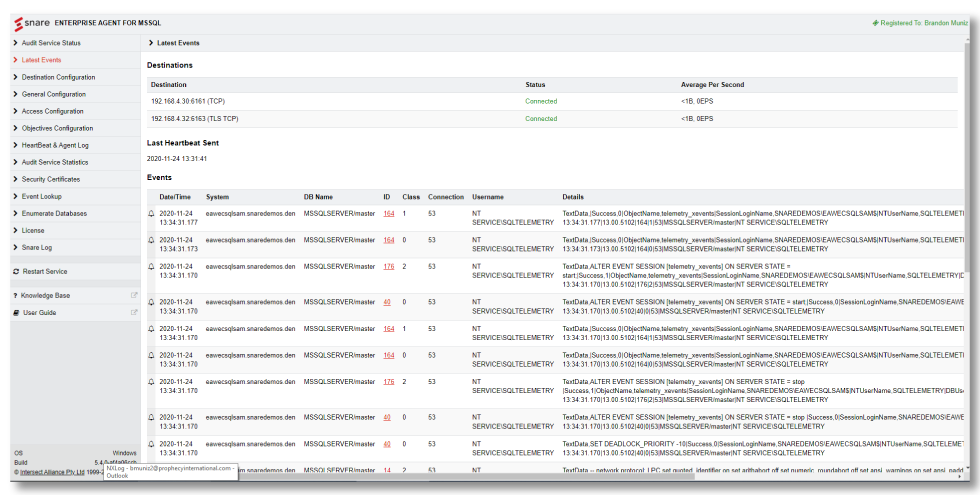Open Audit Service Statistics page
The image size is (980, 495).
coord(55,162)
